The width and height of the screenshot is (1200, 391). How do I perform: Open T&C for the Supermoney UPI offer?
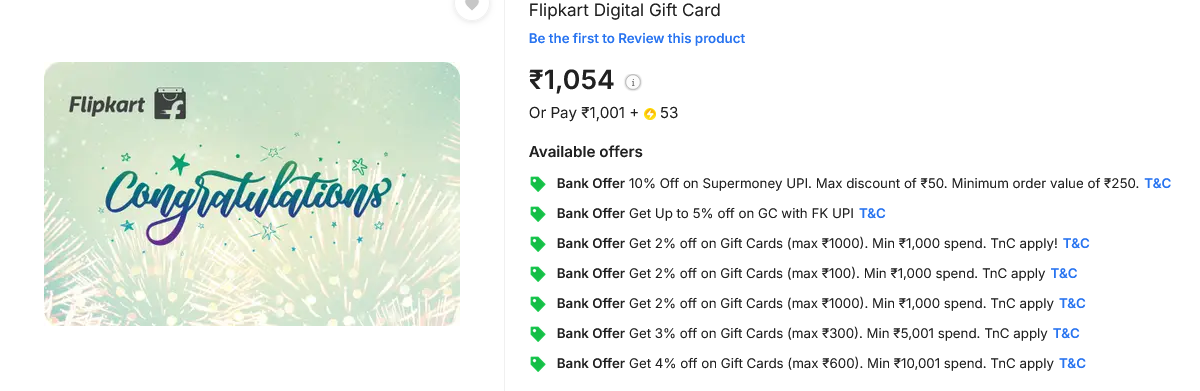[1158, 184]
